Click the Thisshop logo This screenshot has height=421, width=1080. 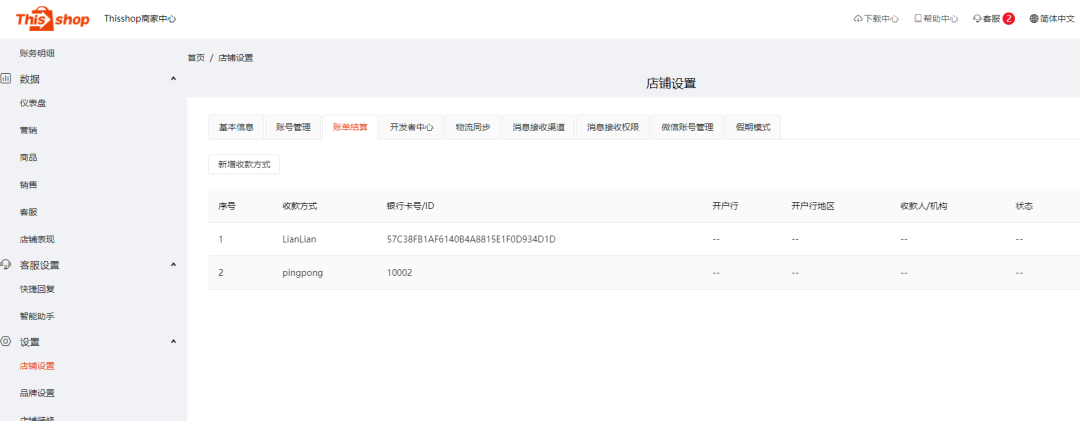[53, 19]
